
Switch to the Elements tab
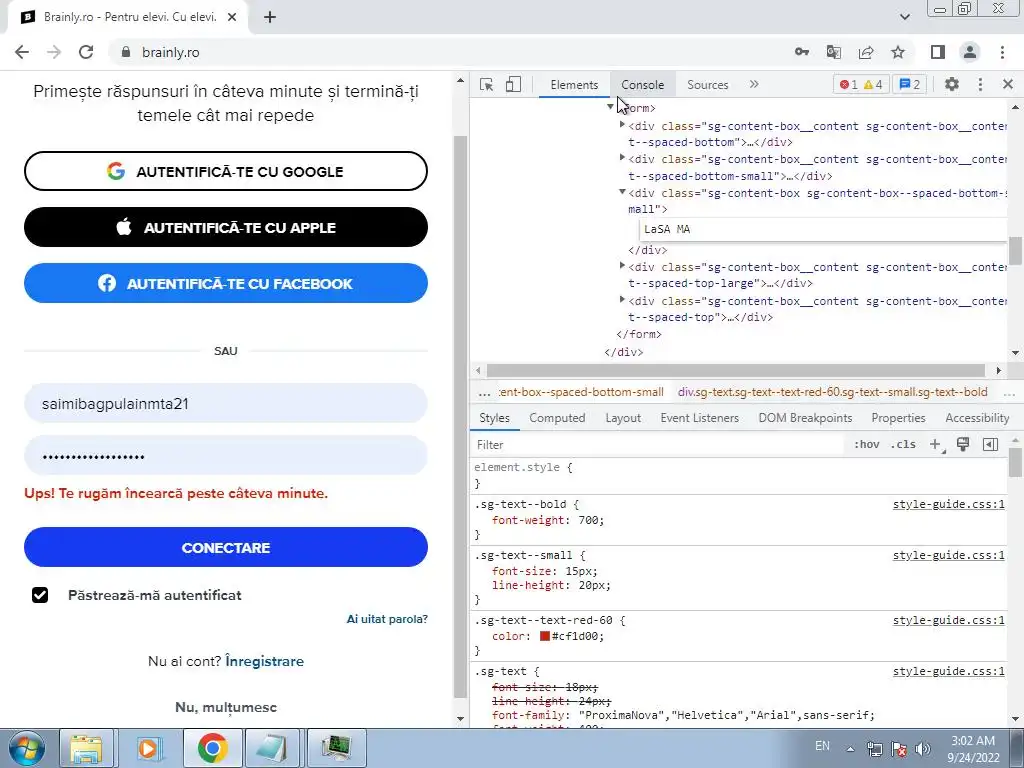pyautogui.click(x=574, y=84)
